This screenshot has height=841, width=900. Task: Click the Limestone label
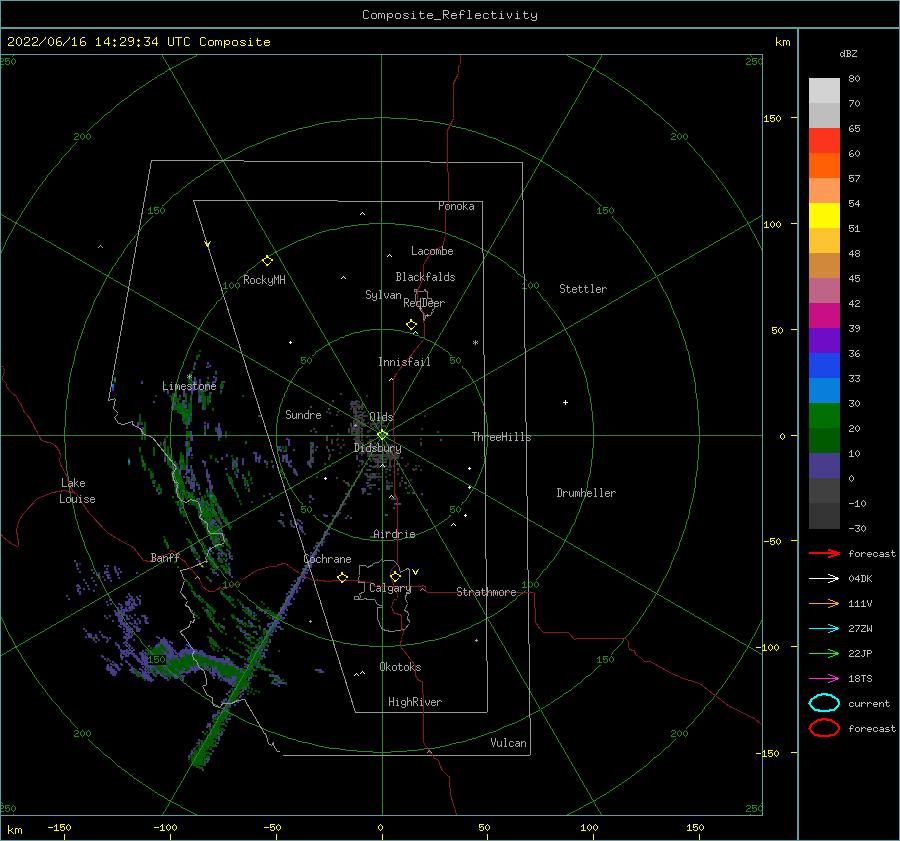point(189,386)
